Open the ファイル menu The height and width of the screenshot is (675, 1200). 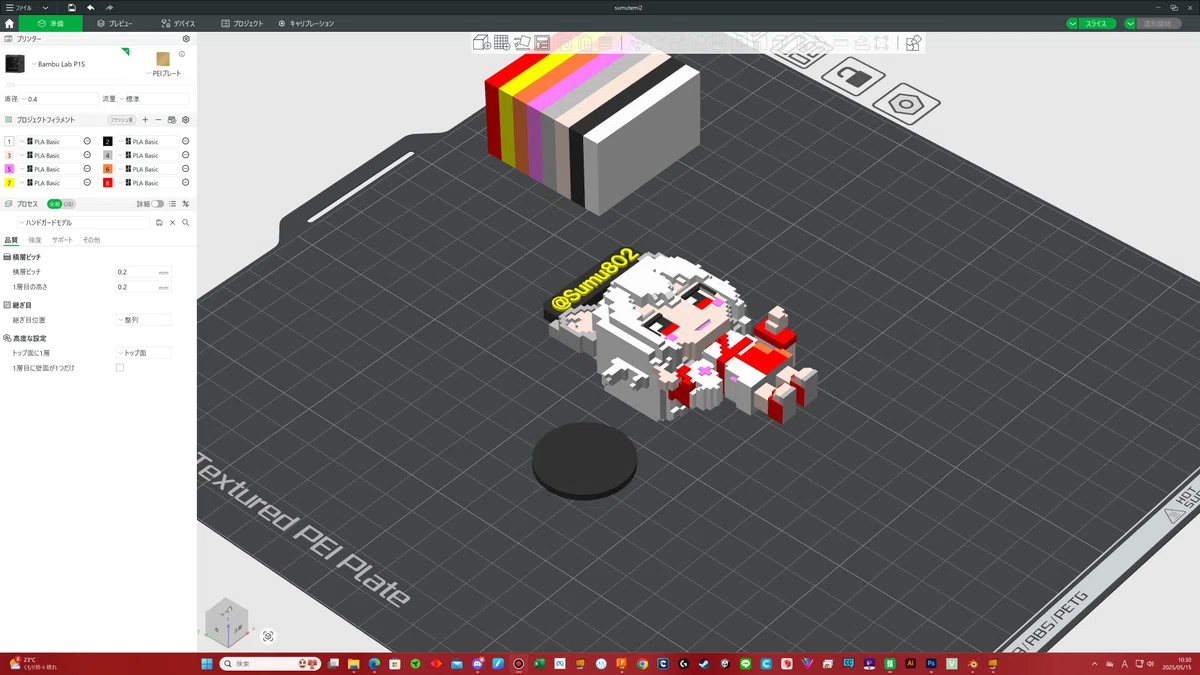pos(18,7)
